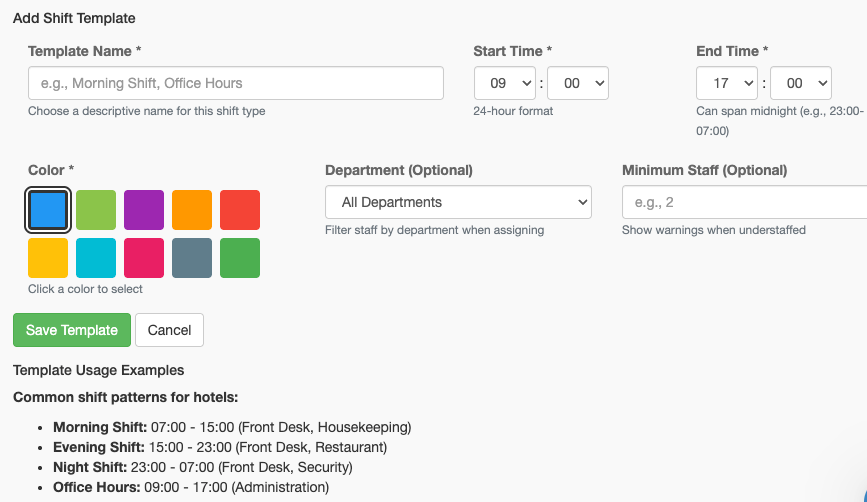Choose the purple color swatch
The image size is (867, 502).
(x=144, y=210)
